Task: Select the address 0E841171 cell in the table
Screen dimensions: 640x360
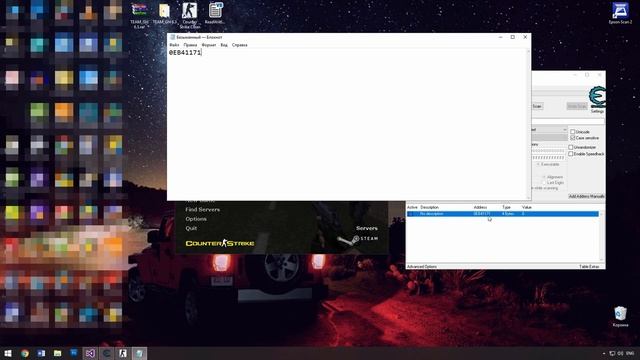Action: point(482,214)
